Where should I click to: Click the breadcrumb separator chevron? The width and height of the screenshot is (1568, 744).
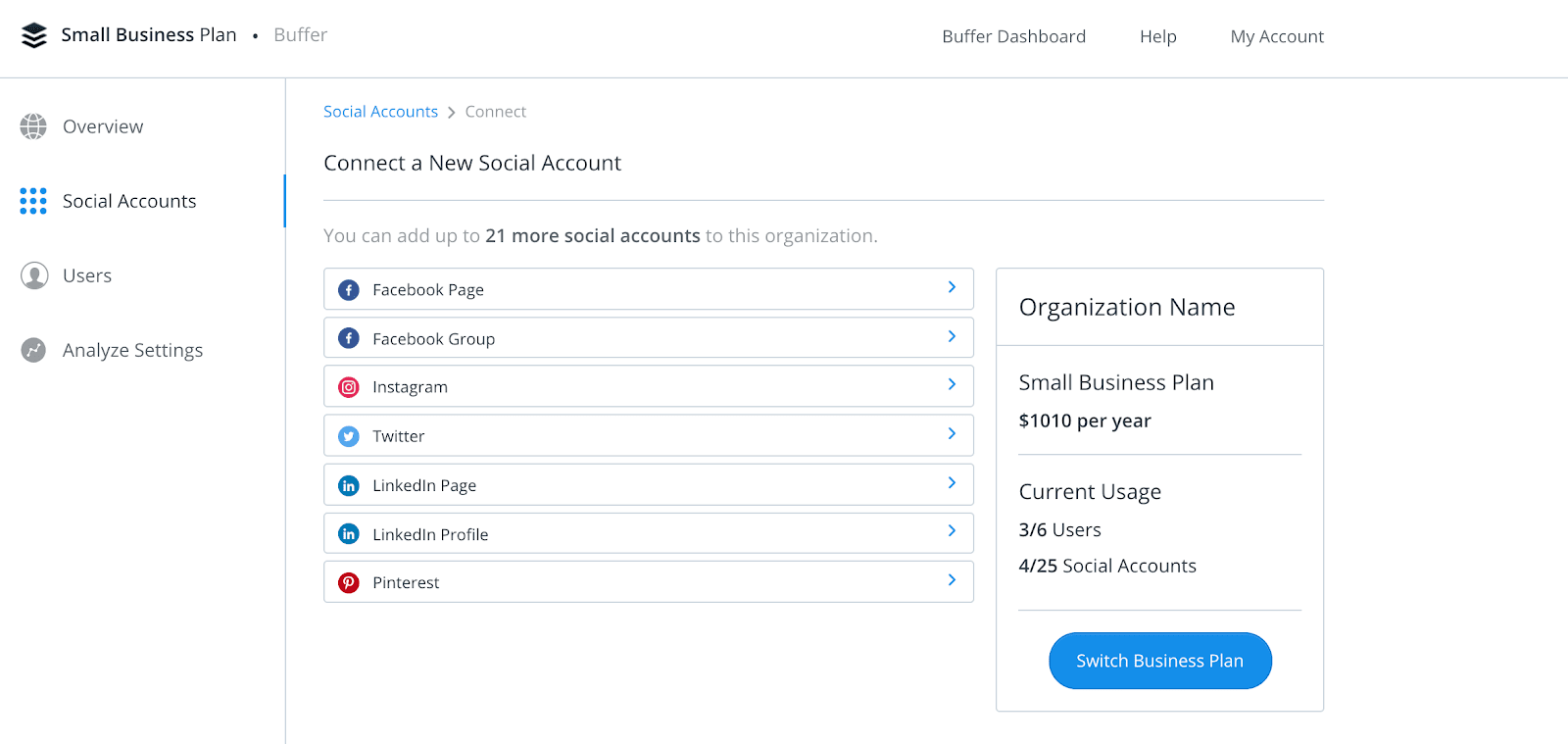point(452,113)
